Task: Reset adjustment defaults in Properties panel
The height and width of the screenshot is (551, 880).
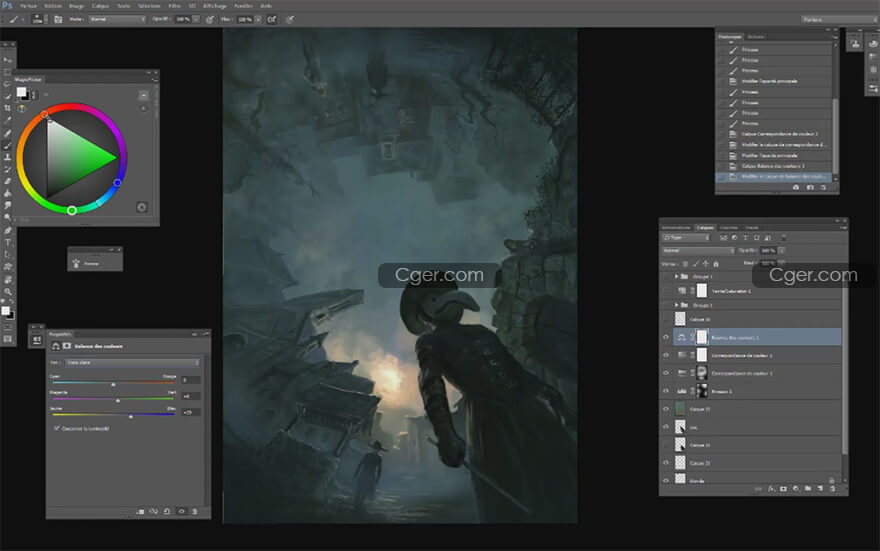Action: coord(167,512)
